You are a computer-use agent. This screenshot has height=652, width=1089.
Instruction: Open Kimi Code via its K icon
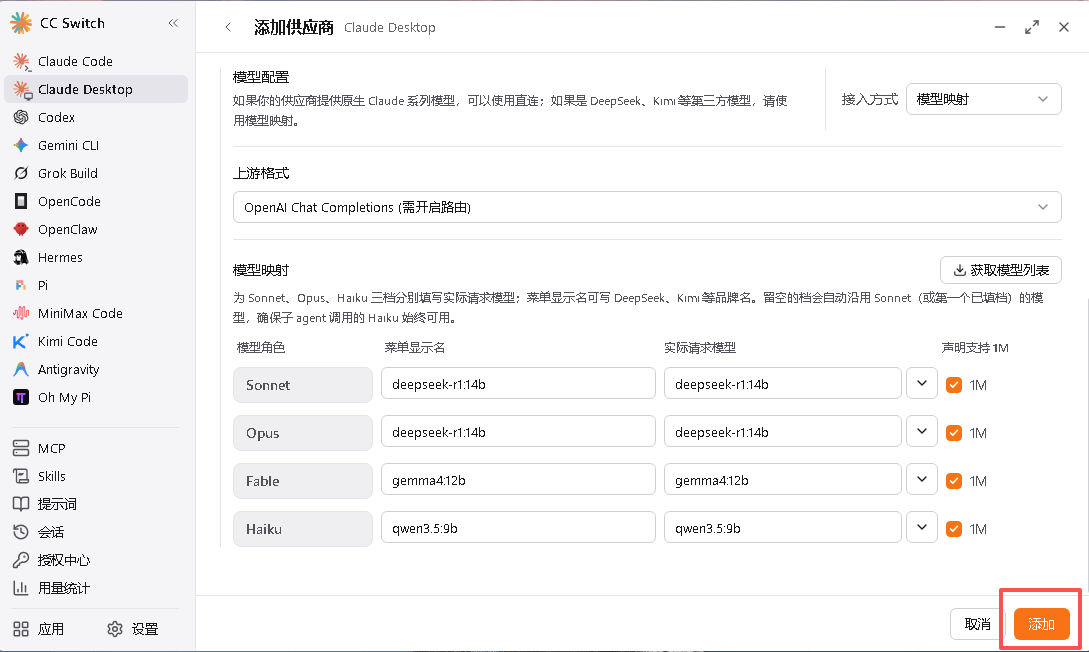(x=21, y=342)
